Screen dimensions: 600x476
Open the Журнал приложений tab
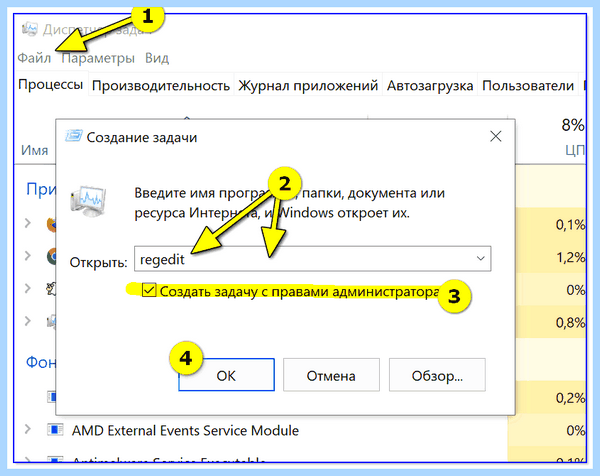pos(308,85)
